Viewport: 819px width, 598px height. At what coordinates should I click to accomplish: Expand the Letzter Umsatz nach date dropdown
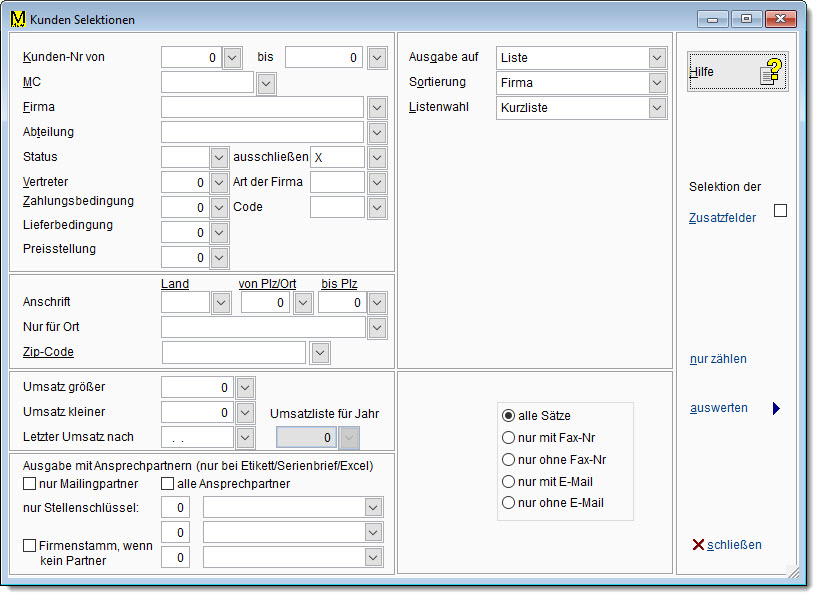[245, 437]
